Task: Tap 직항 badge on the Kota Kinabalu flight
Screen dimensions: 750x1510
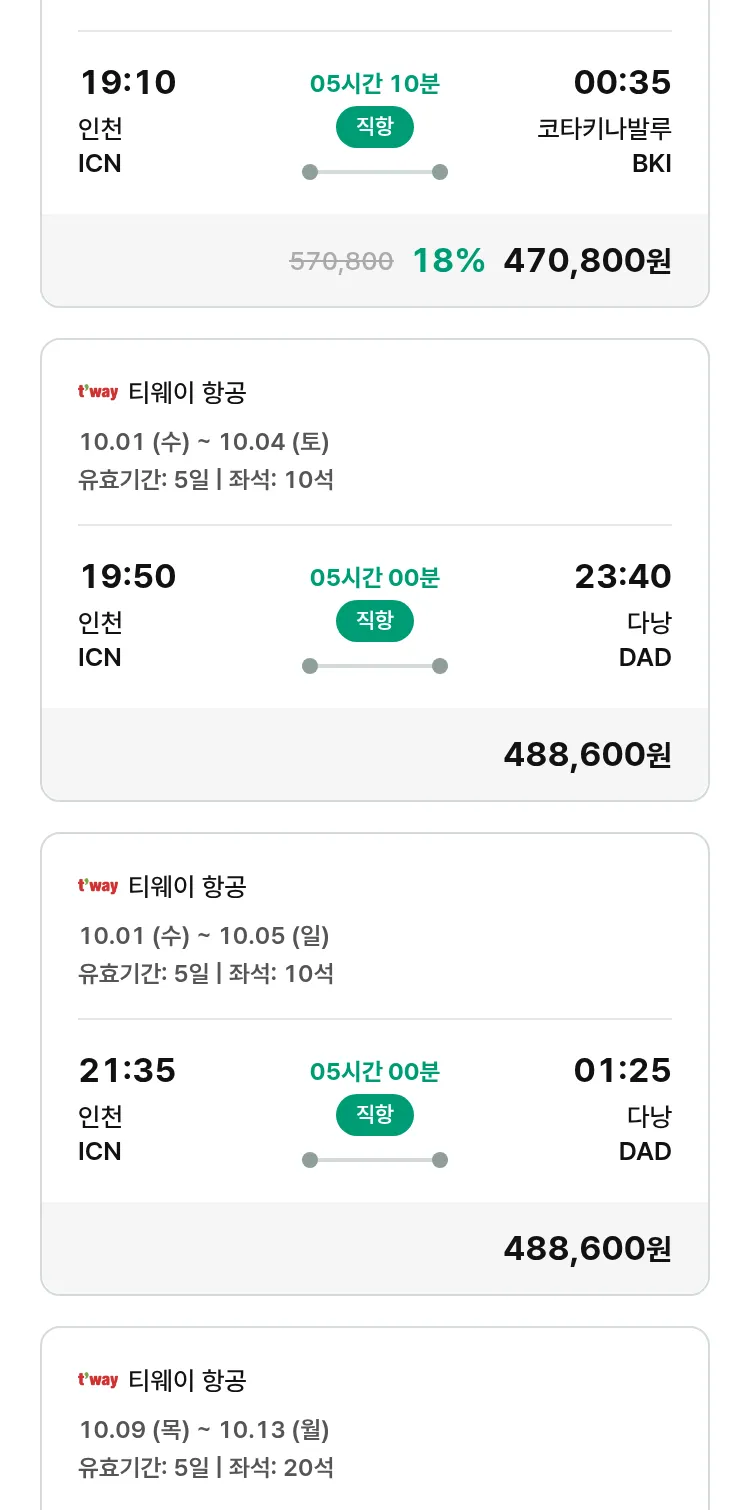Action: (x=374, y=127)
